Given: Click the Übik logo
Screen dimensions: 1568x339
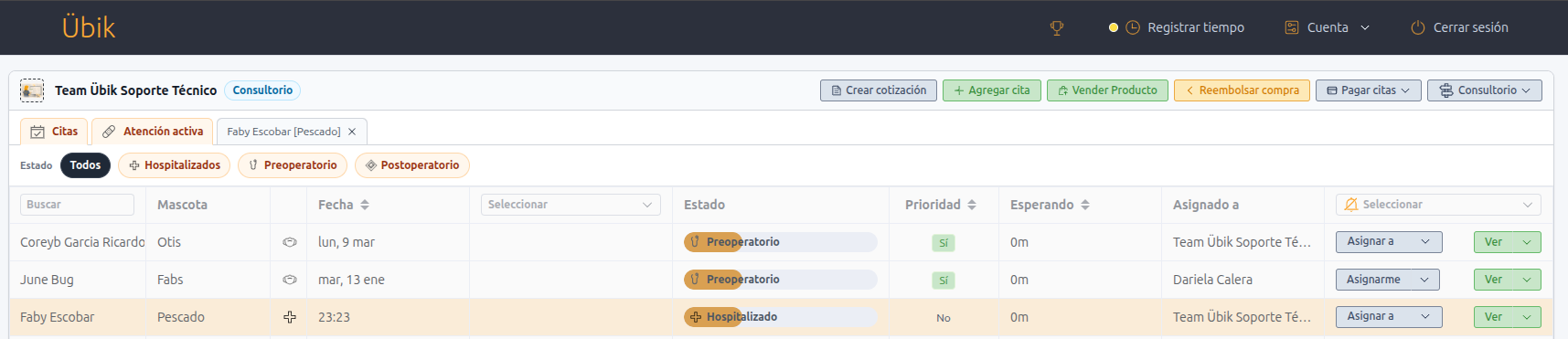Looking at the screenshot, I should (x=89, y=27).
